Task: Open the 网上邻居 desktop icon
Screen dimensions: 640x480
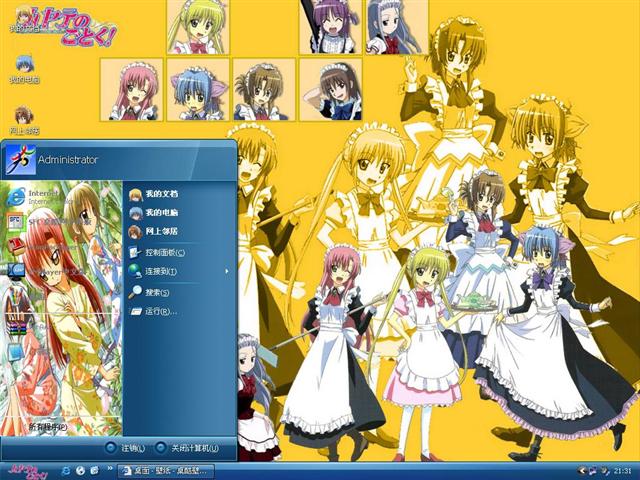Action: click(x=24, y=120)
